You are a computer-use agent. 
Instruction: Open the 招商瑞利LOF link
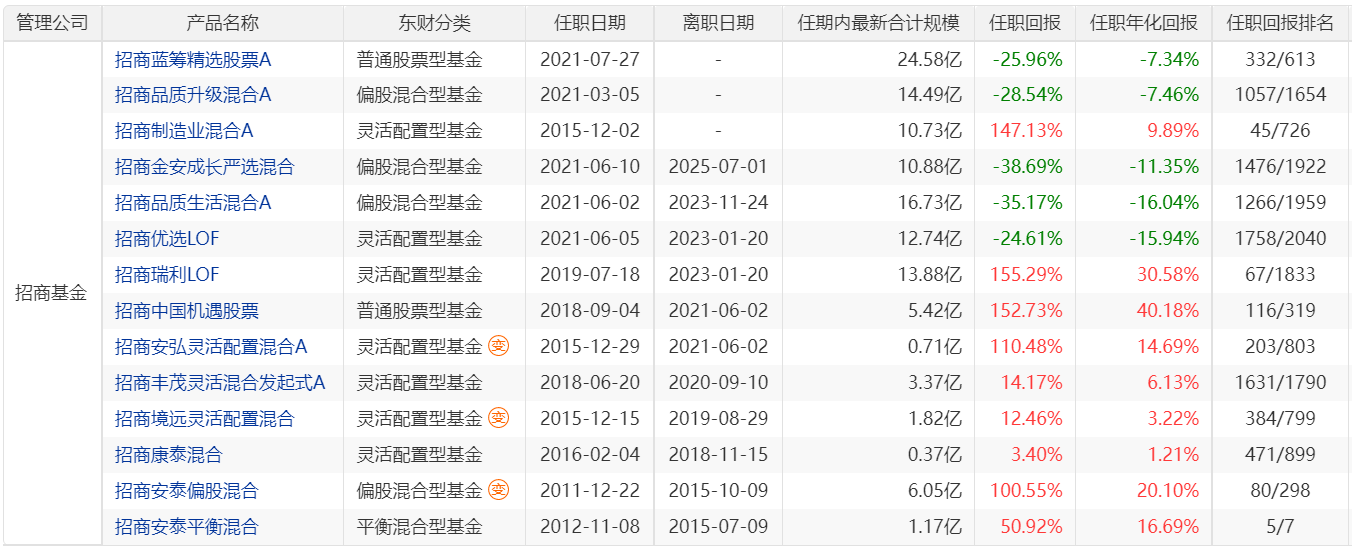pyautogui.click(x=167, y=275)
